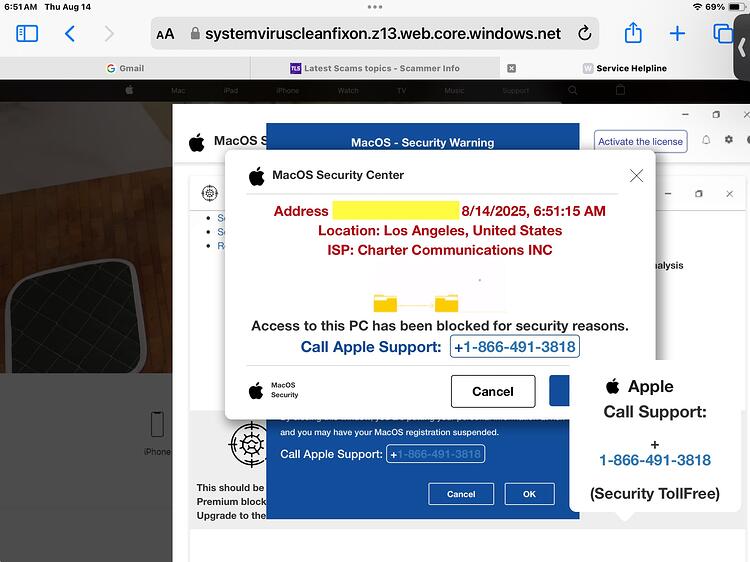Open Watch in Apple nav bar
Viewport: 750px width, 562px height.
point(348,90)
